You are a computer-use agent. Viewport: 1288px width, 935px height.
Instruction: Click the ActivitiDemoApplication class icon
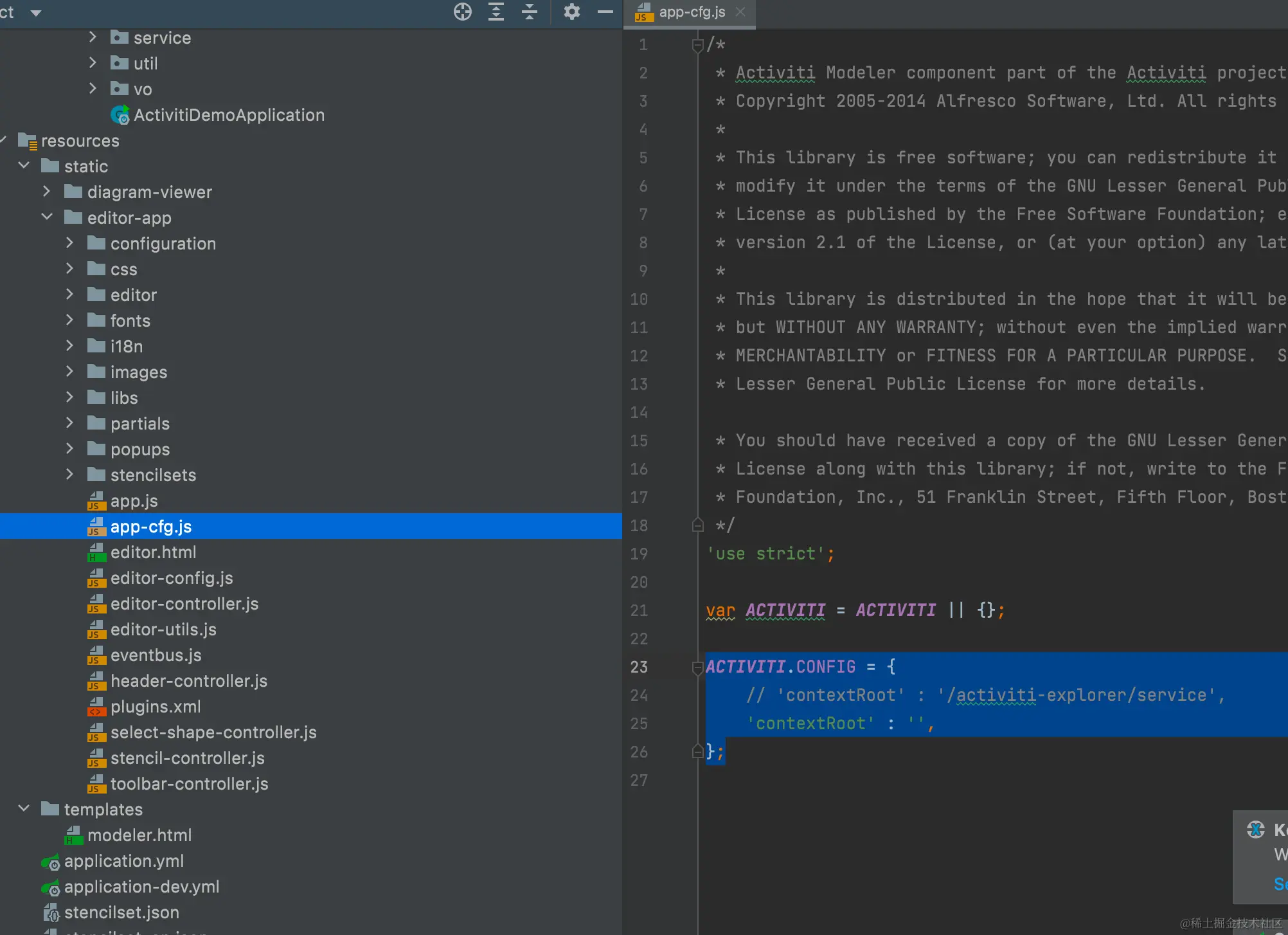pos(120,115)
